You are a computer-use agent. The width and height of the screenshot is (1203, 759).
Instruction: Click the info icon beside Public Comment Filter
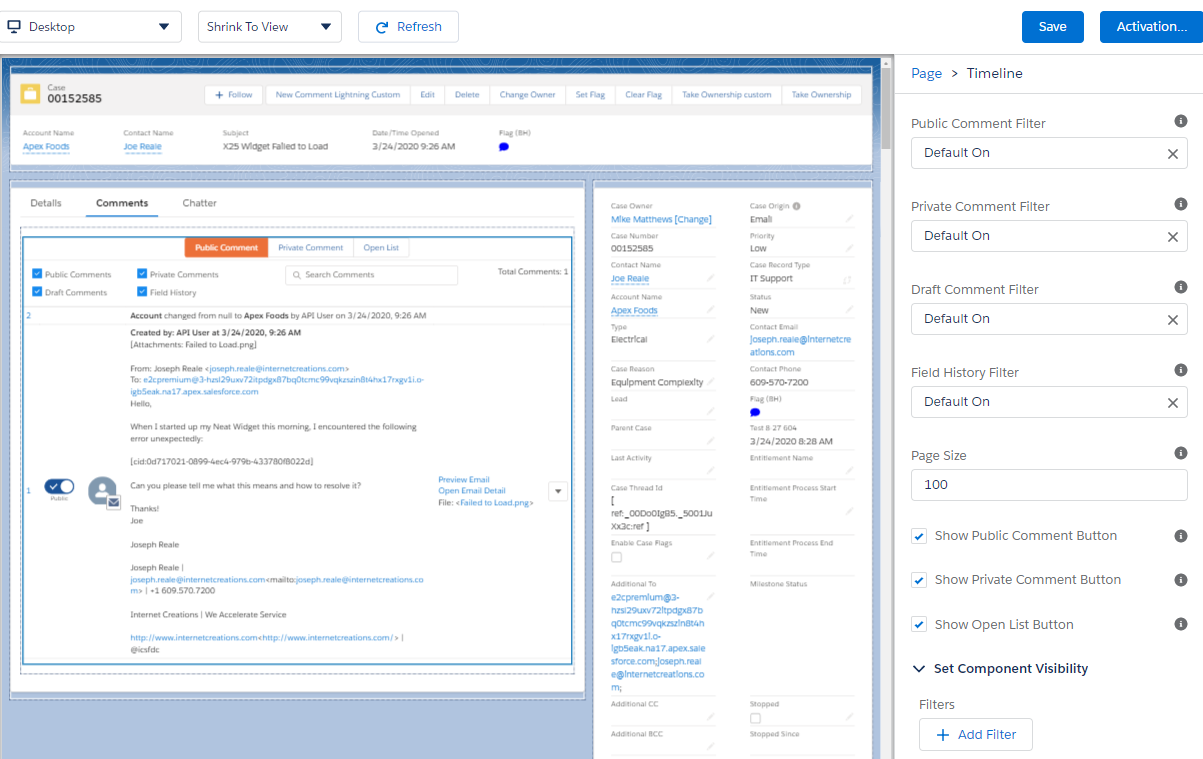(x=1180, y=121)
